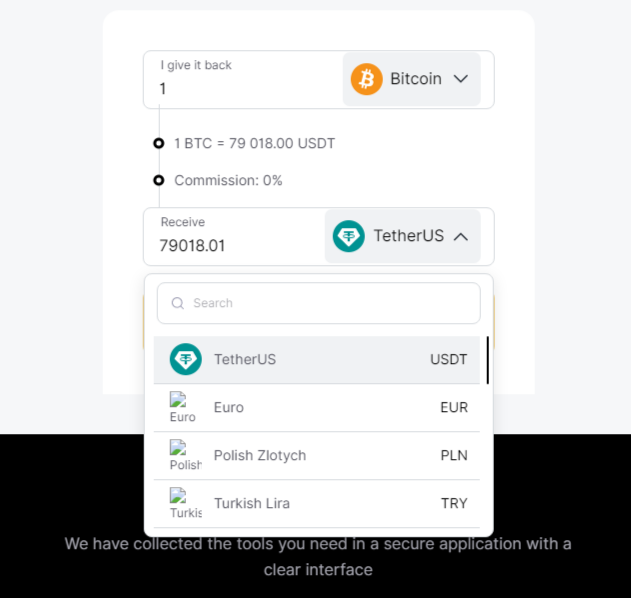Choose Turkish Lira TRY option
The image size is (631, 598).
point(317,503)
